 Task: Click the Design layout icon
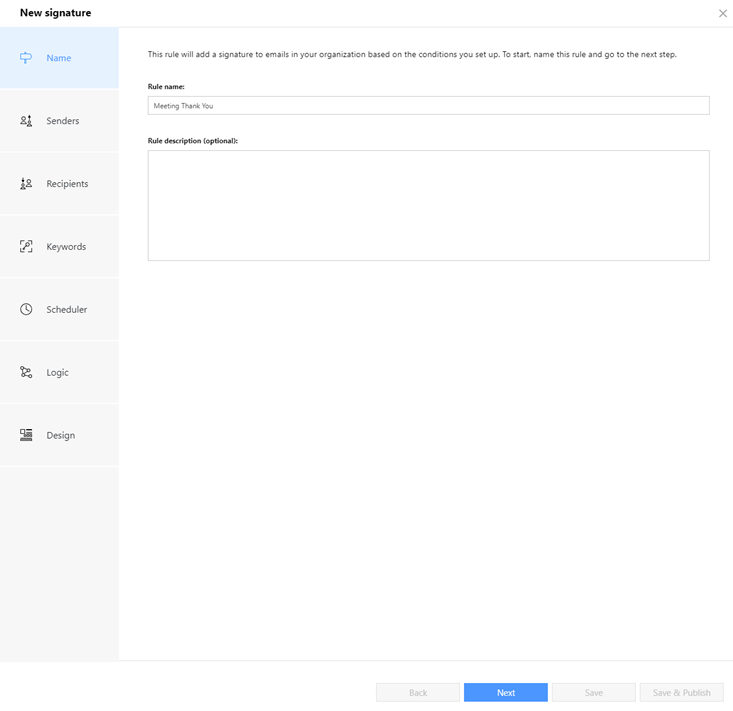coord(26,436)
